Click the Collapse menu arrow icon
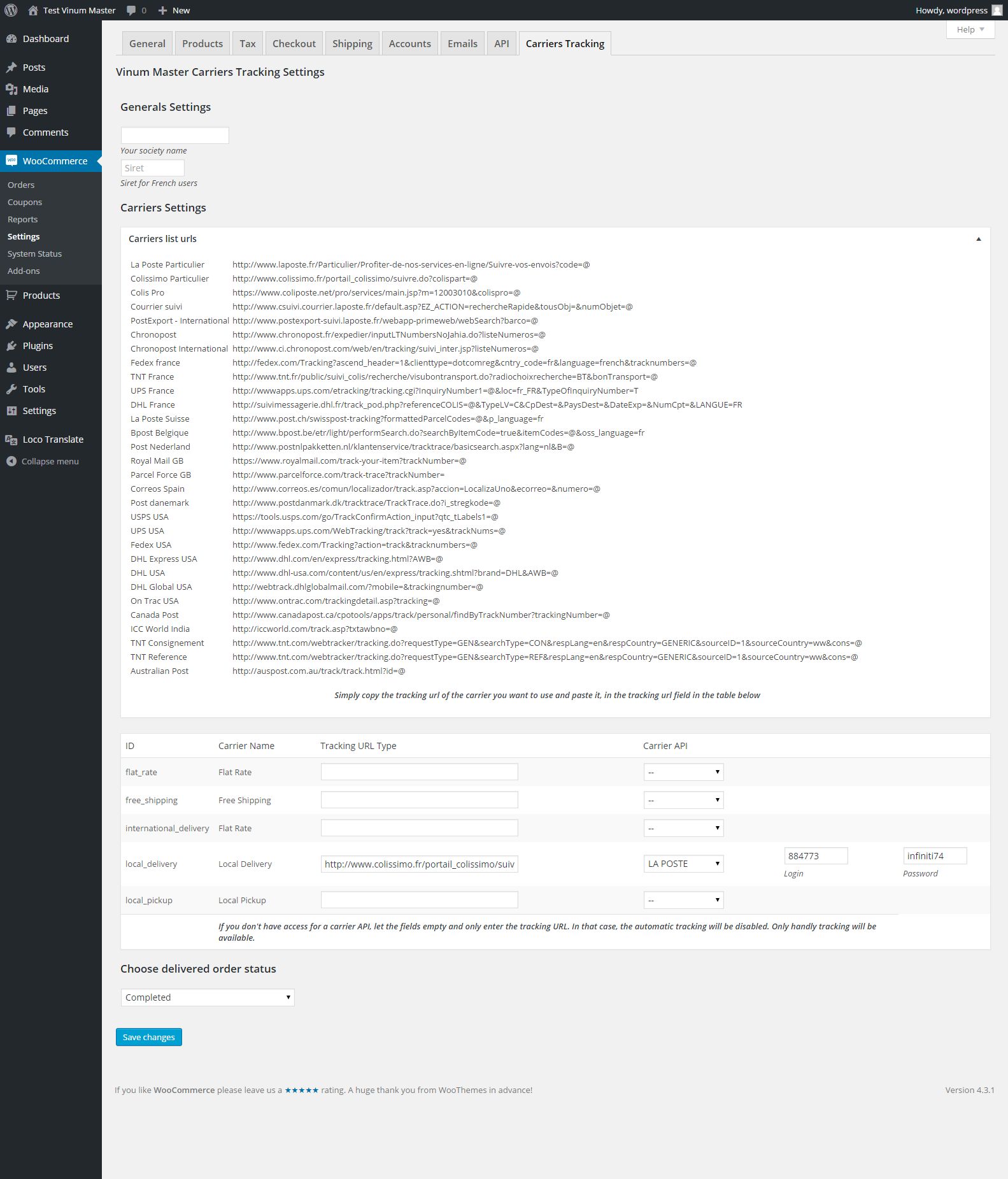Screen dimensions: 1008x1179 point(11,461)
